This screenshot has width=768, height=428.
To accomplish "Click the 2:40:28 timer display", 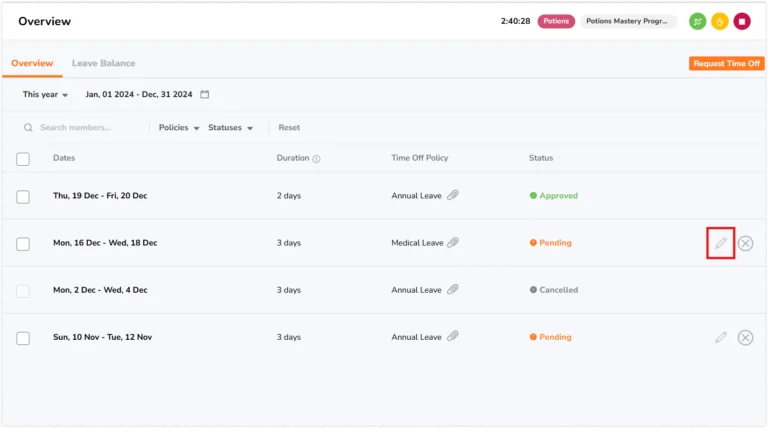I will (515, 21).
